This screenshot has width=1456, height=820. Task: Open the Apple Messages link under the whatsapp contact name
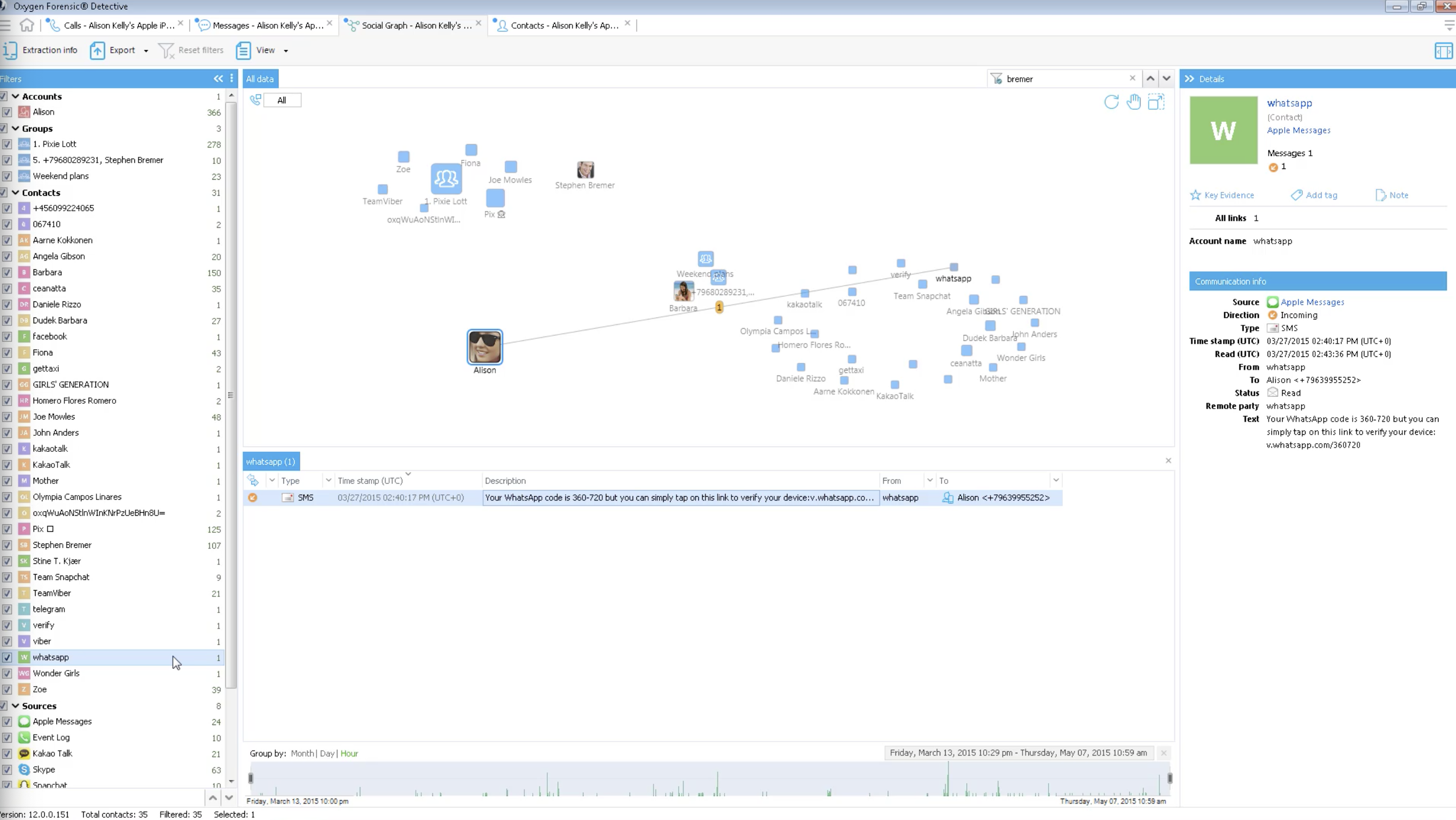1298,130
